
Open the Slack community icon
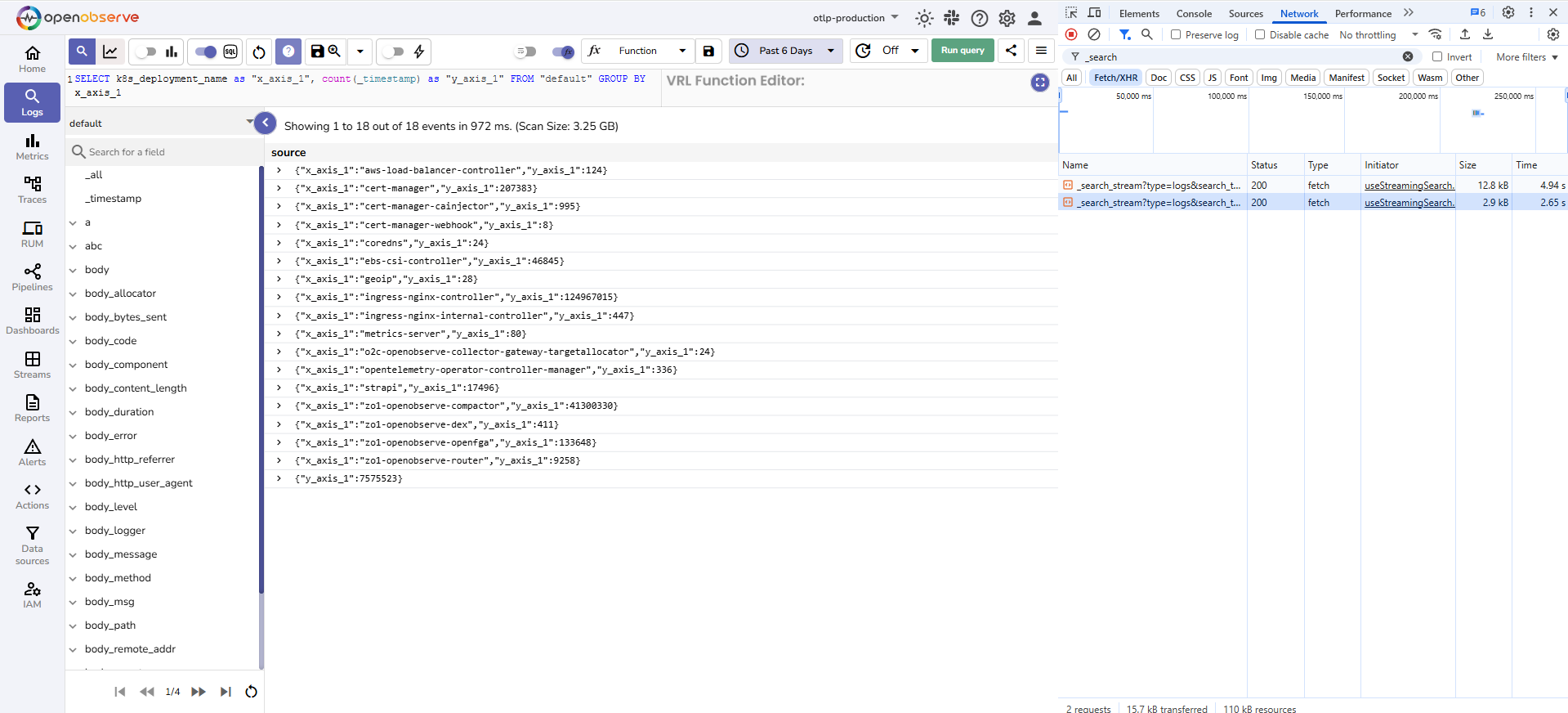(x=952, y=18)
